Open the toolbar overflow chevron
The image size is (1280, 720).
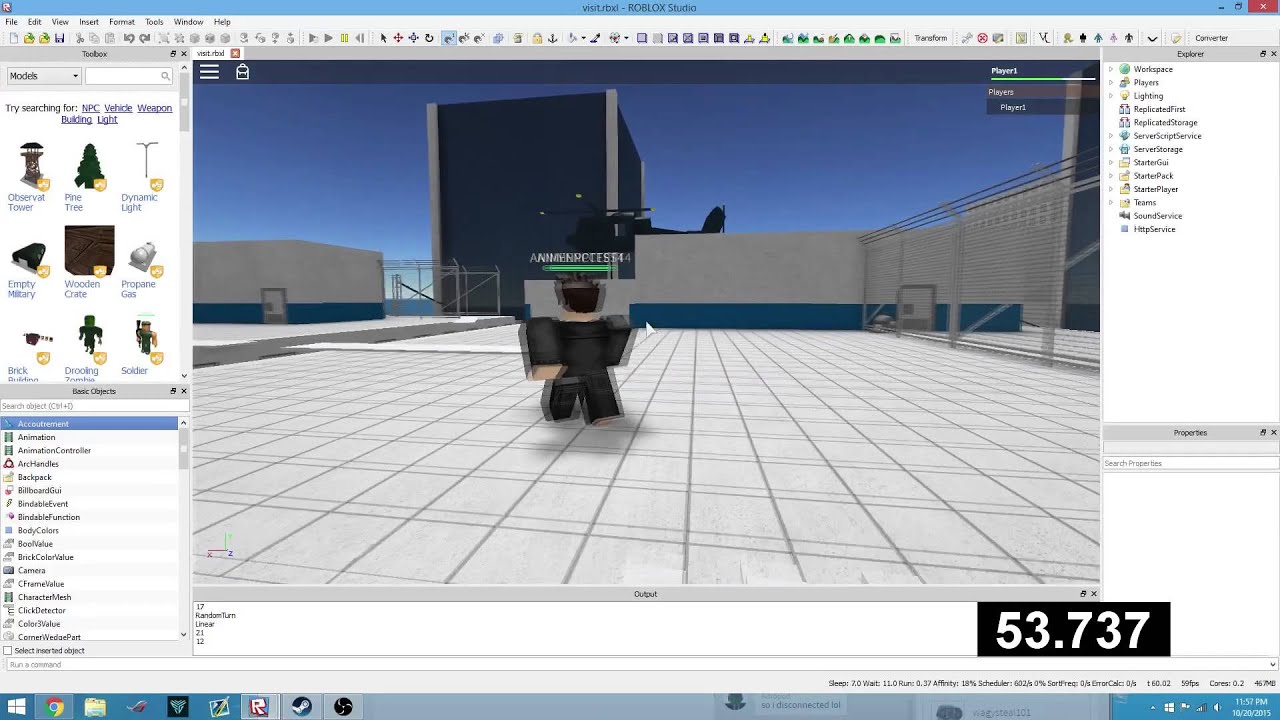point(1152,38)
